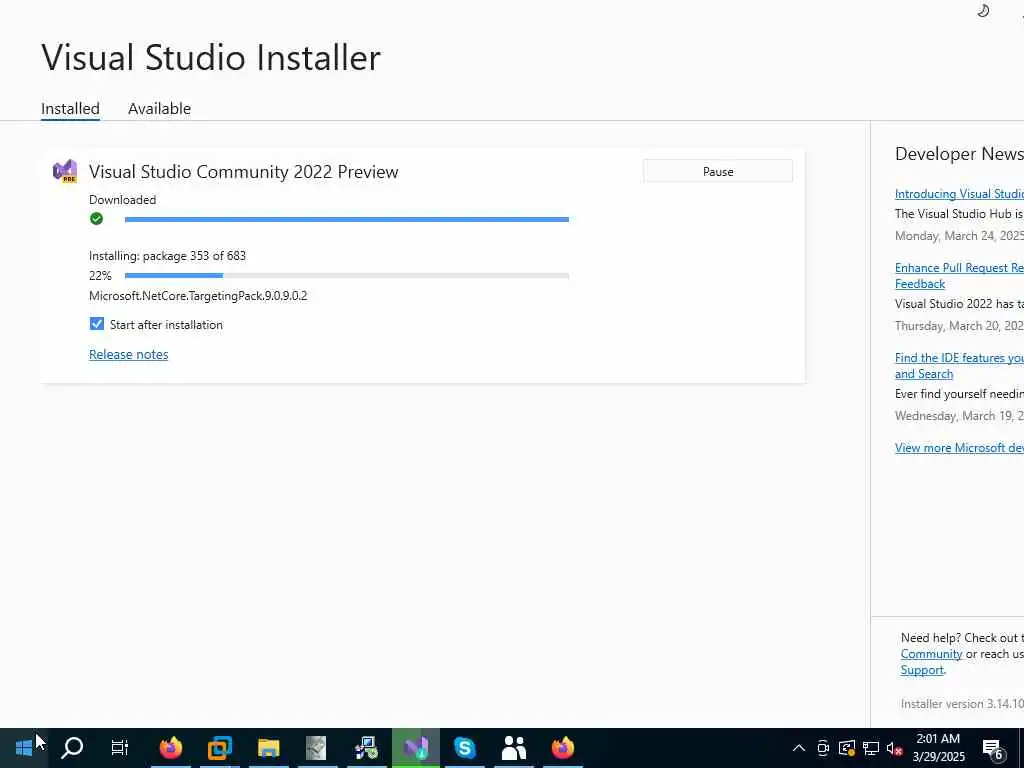Click the Downloaded progress bar

tap(347, 219)
